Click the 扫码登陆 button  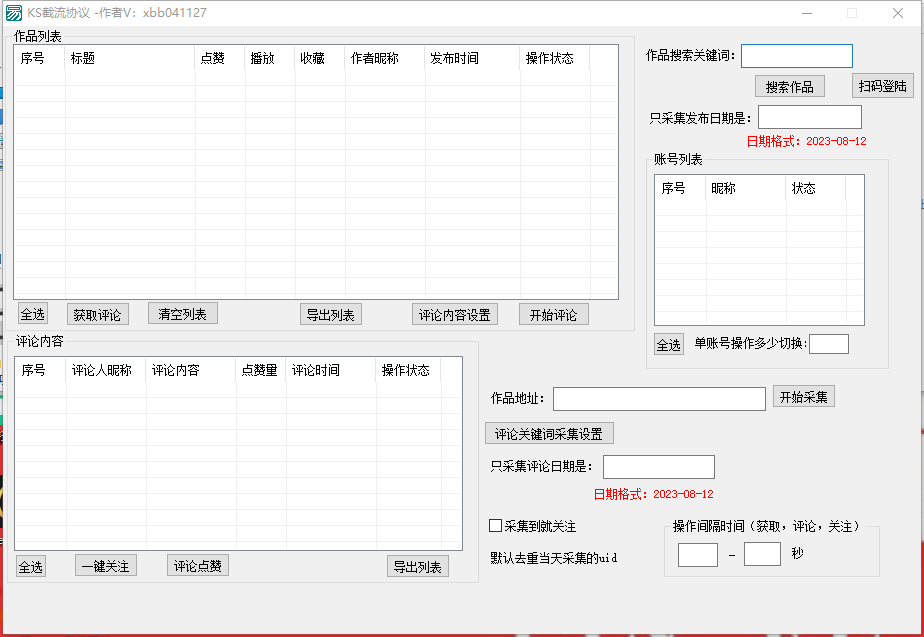click(x=882, y=86)
